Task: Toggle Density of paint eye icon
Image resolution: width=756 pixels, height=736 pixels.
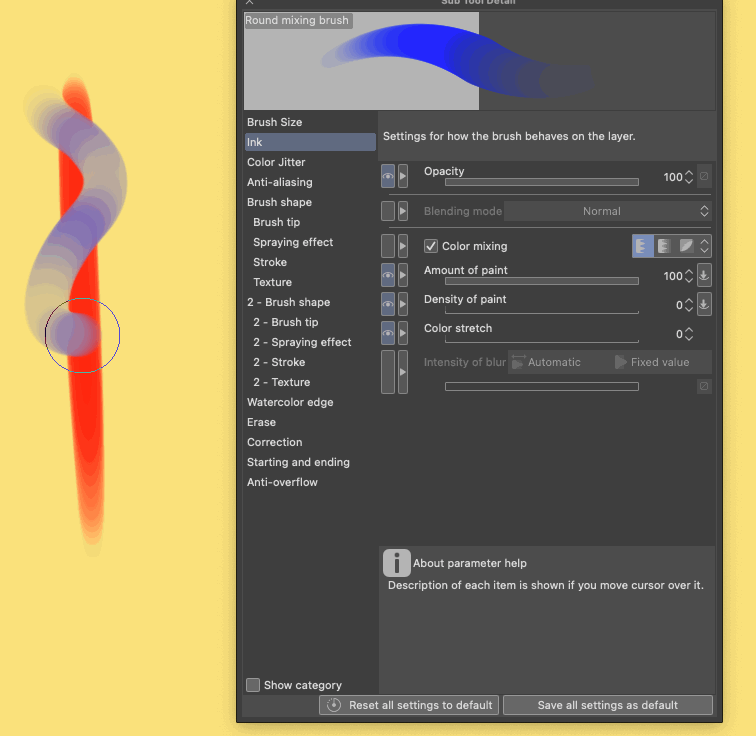Action: pos(388,304)
